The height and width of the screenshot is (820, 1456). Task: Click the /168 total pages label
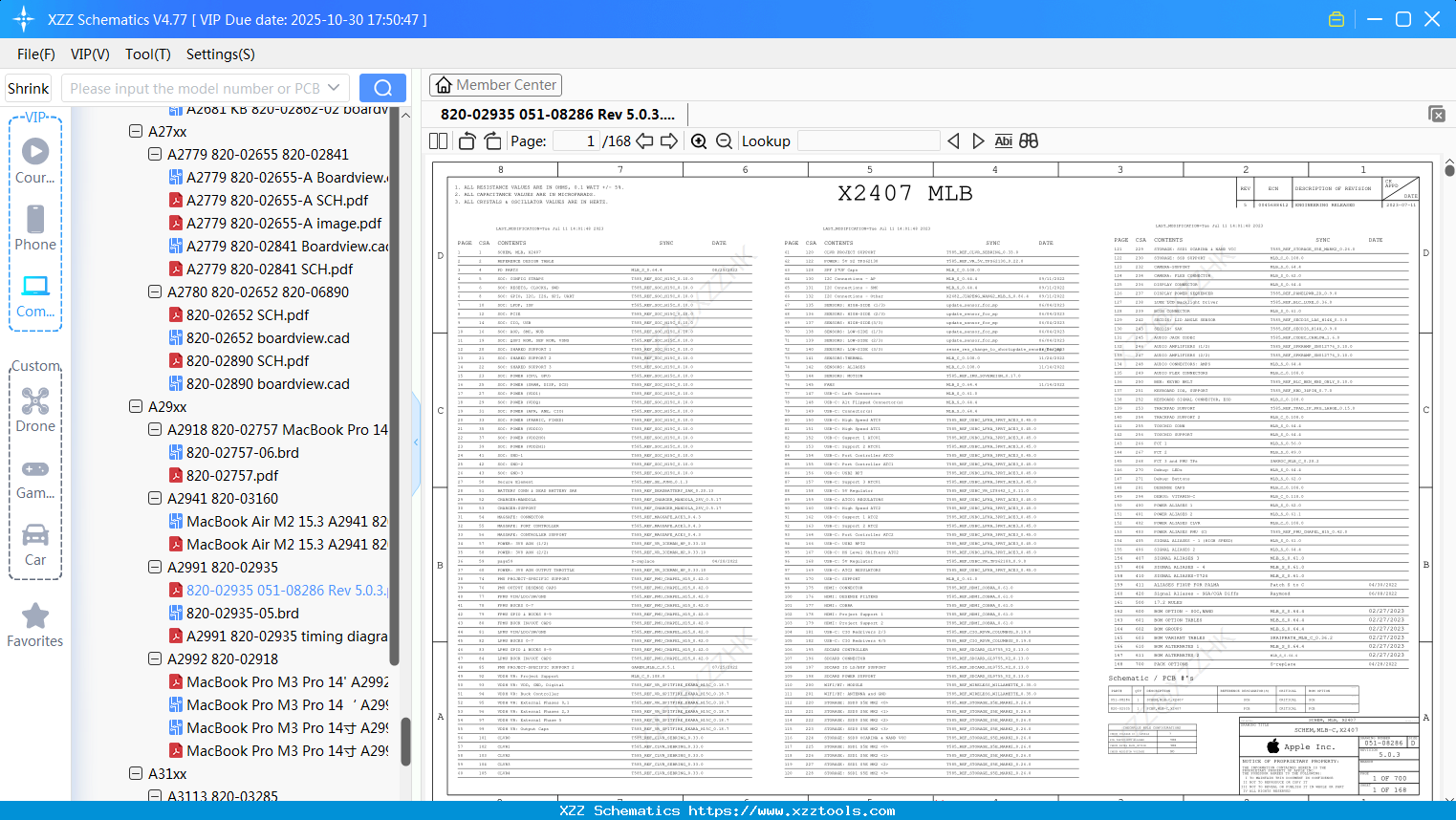click(617, 141)
